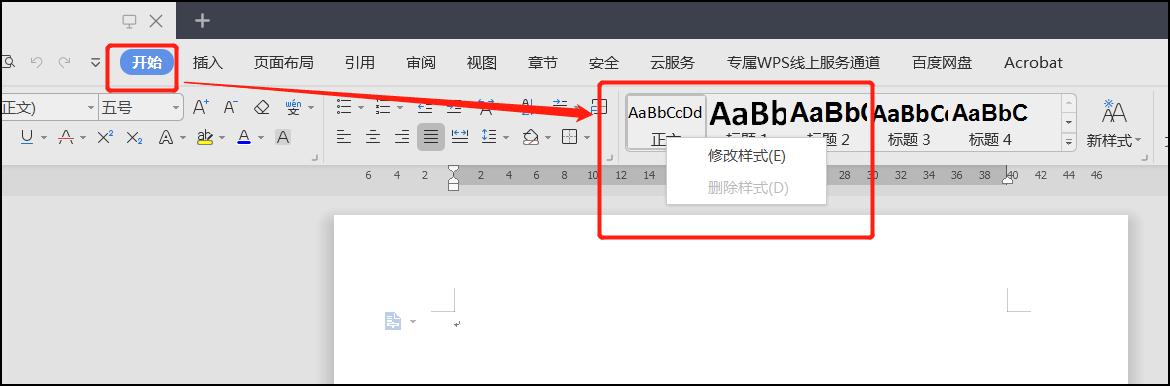
Task: Switch to the 页面布局 tab
Action: tap(284, 63)
